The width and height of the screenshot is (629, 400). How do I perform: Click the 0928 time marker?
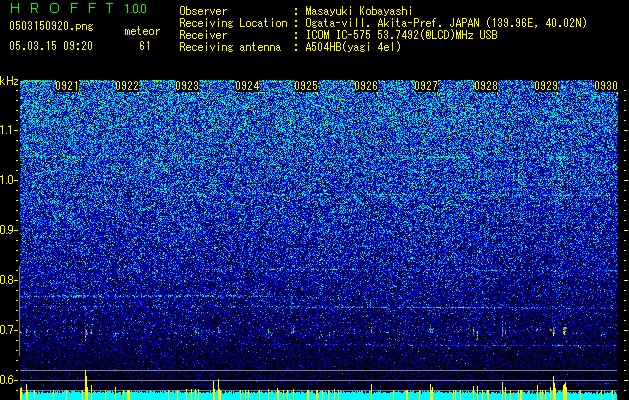pyautogui.click(x=486, y=86)
